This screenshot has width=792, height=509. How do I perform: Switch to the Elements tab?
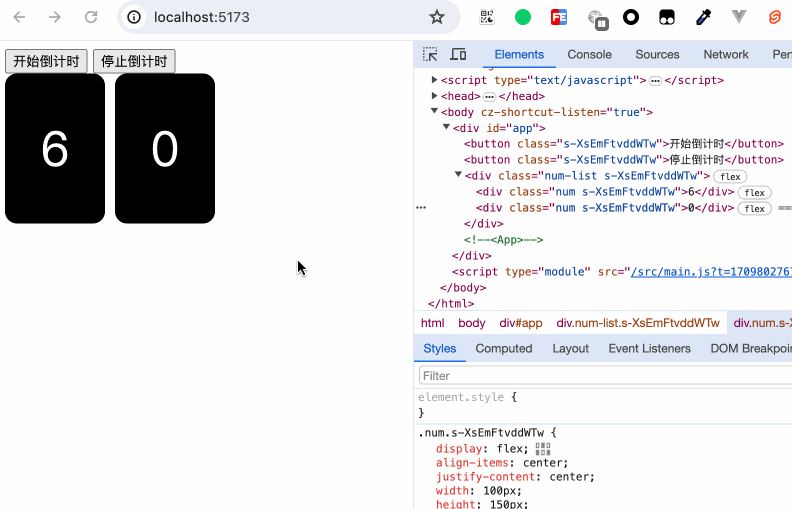[519, 55]
